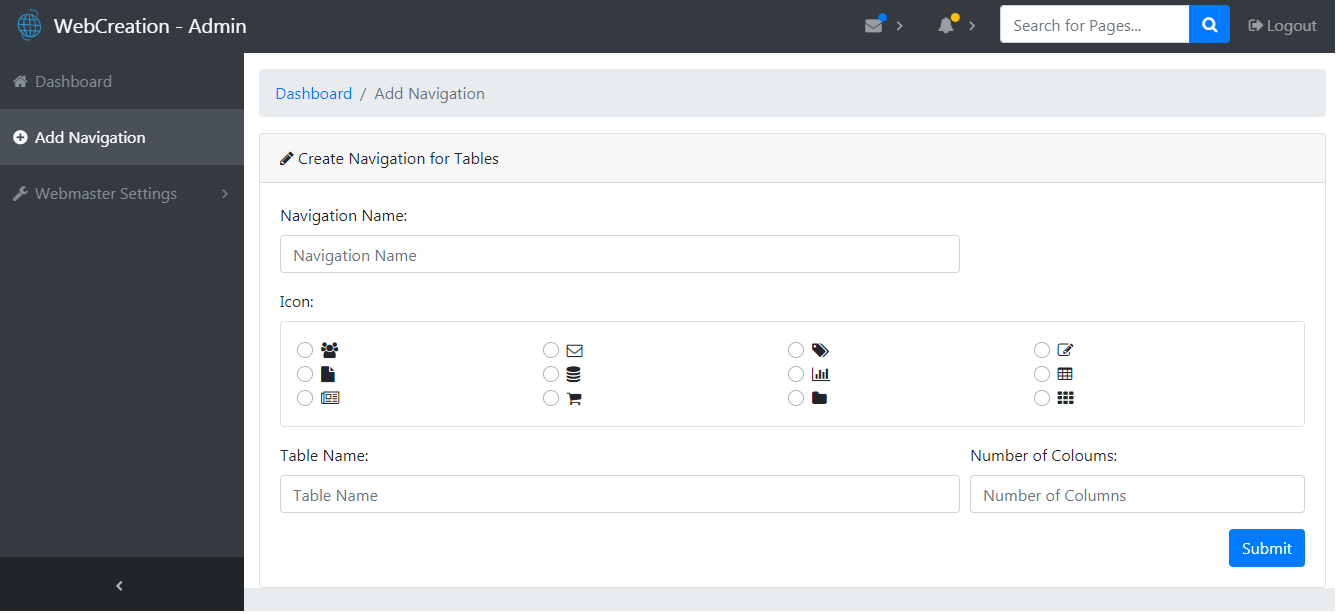
Task: Click inside the Navigation Name input field
Action: [x=619, y=254]
